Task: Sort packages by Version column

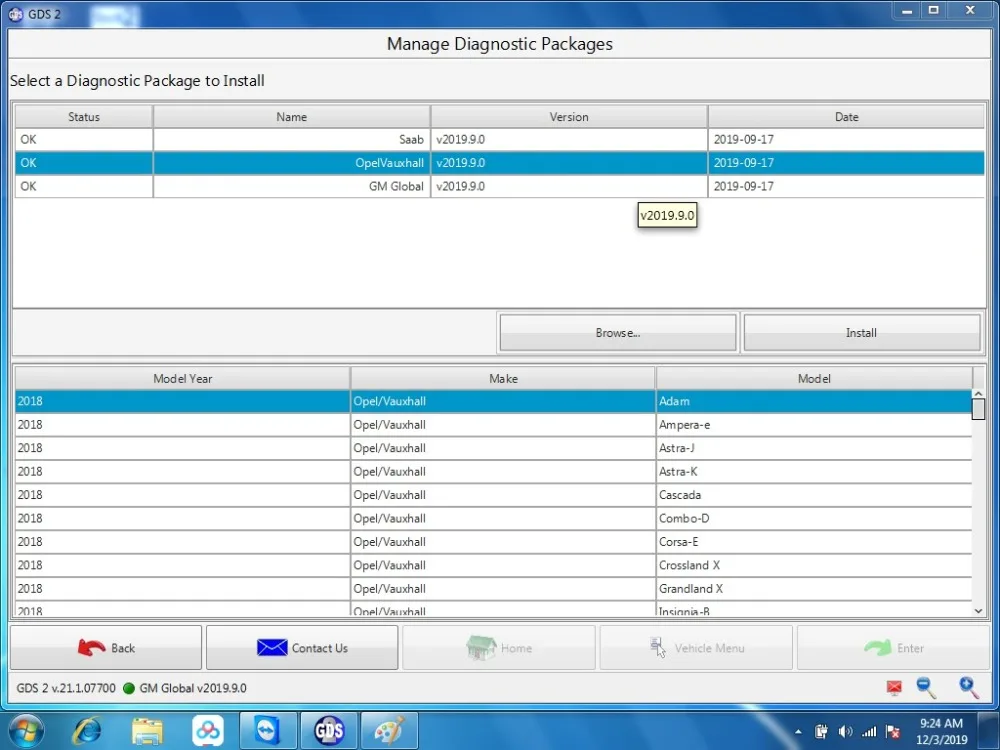Action: (x=569, y=117)
